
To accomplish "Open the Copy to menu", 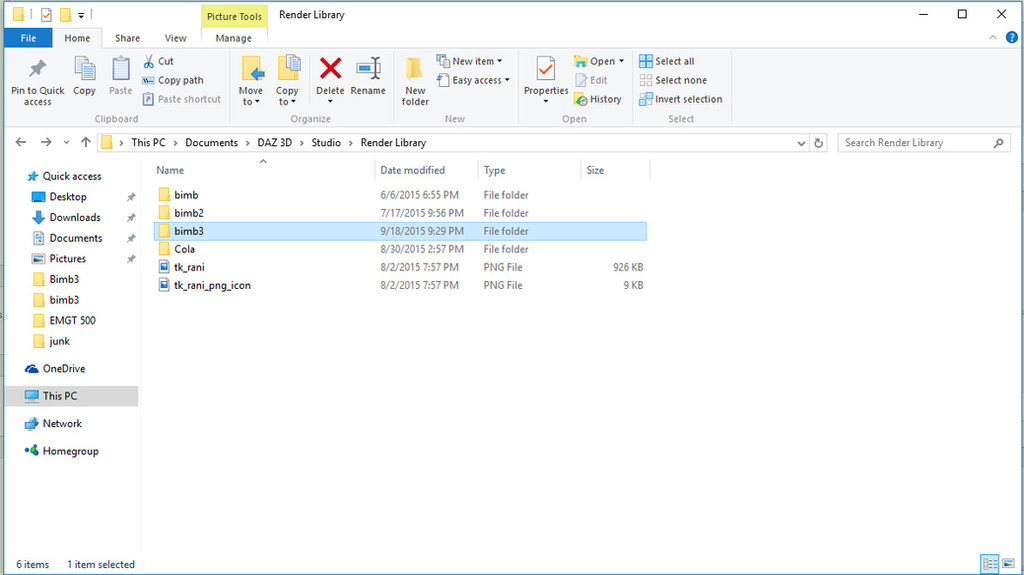I will click(x=287, y=81).
